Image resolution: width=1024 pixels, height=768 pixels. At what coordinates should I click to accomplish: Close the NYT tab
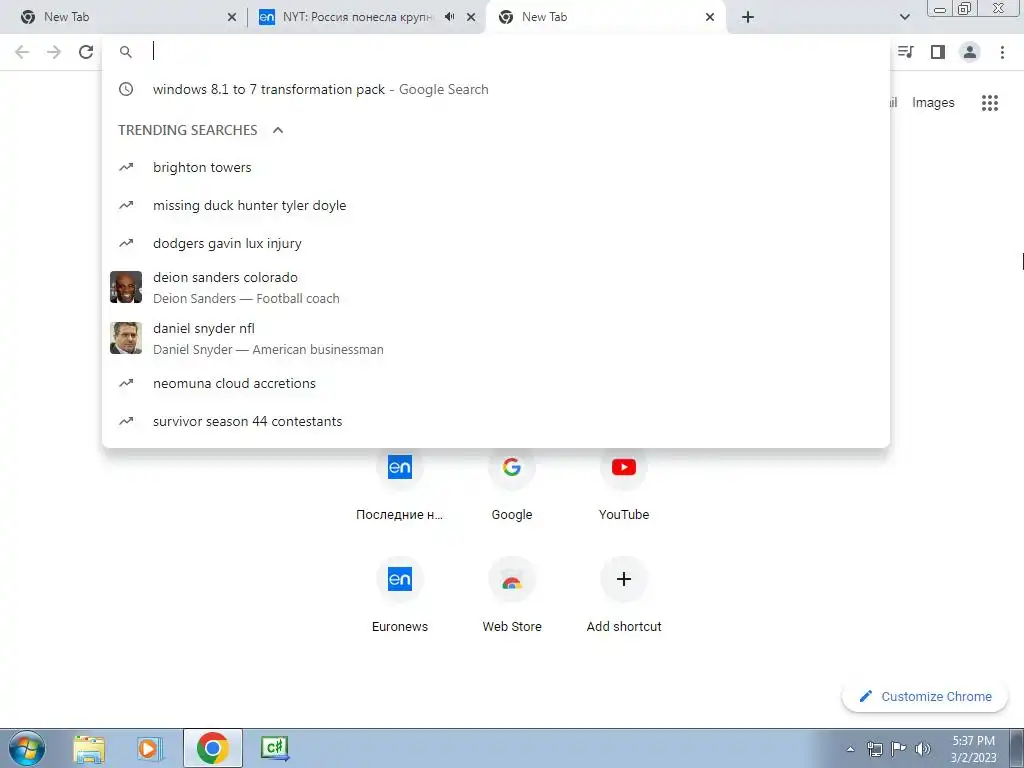pos(471,17)
